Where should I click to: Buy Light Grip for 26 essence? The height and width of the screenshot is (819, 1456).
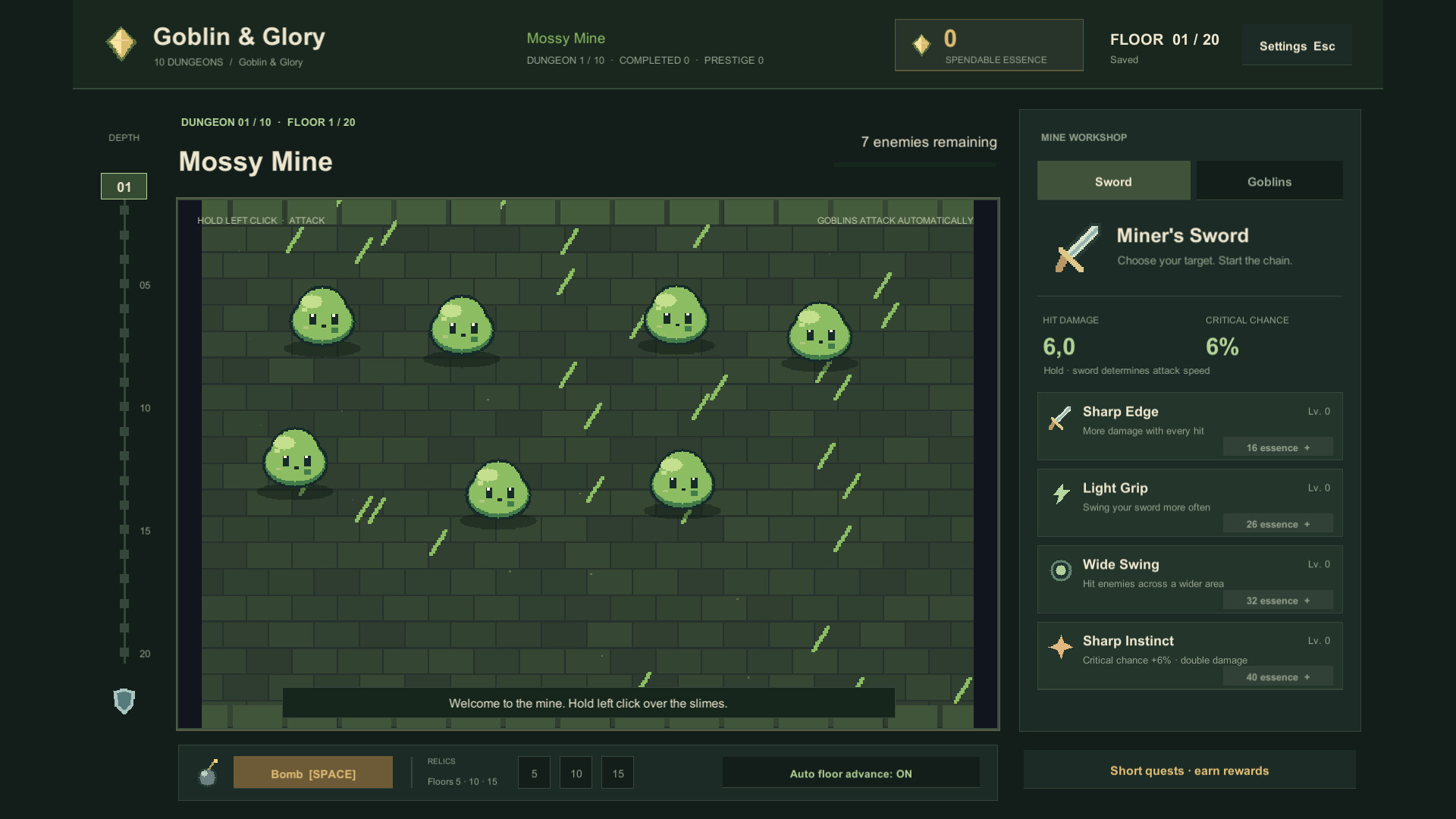click(x=1278, y=524)
